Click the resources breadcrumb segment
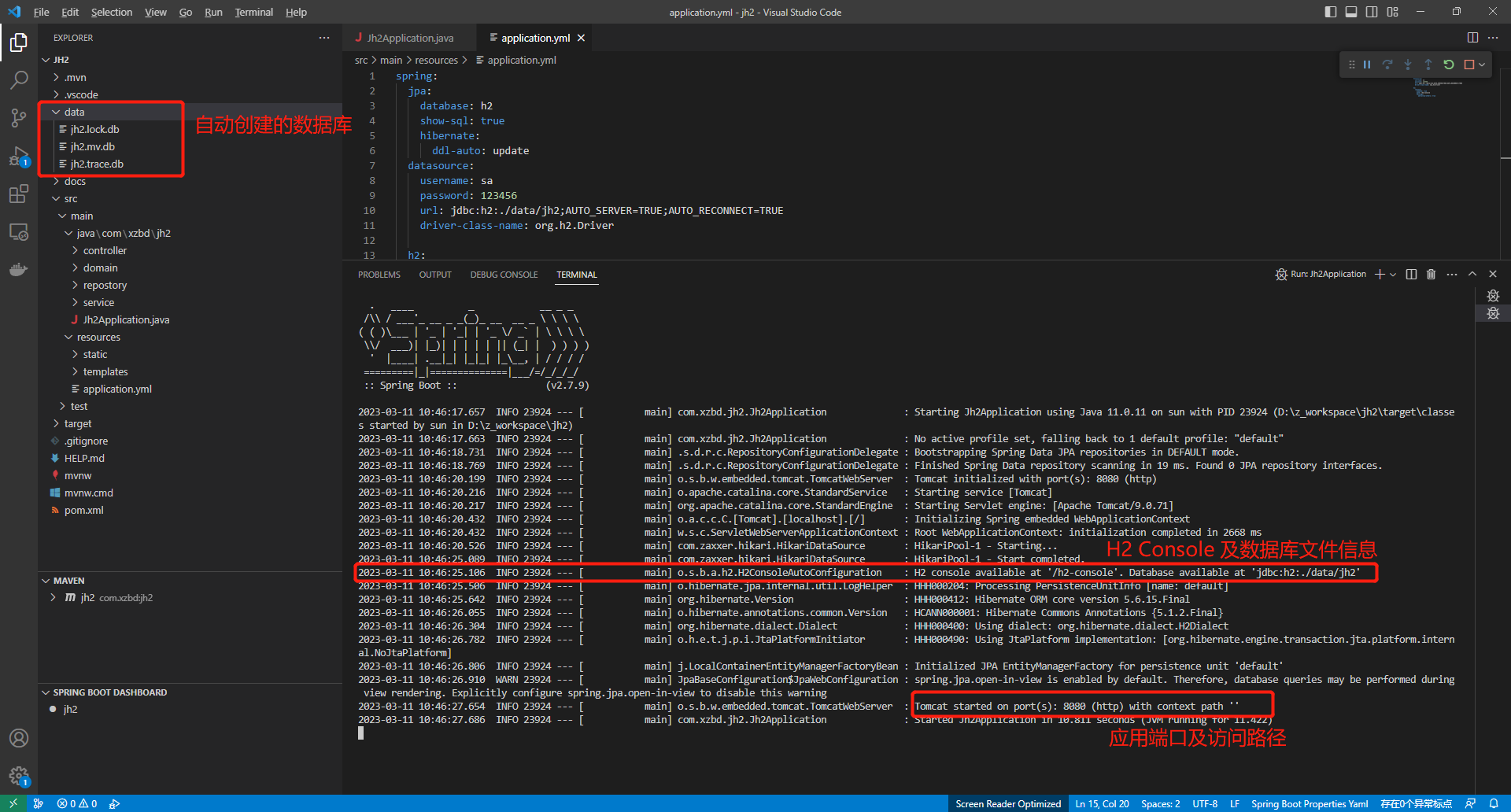 [x=436, y=60]
